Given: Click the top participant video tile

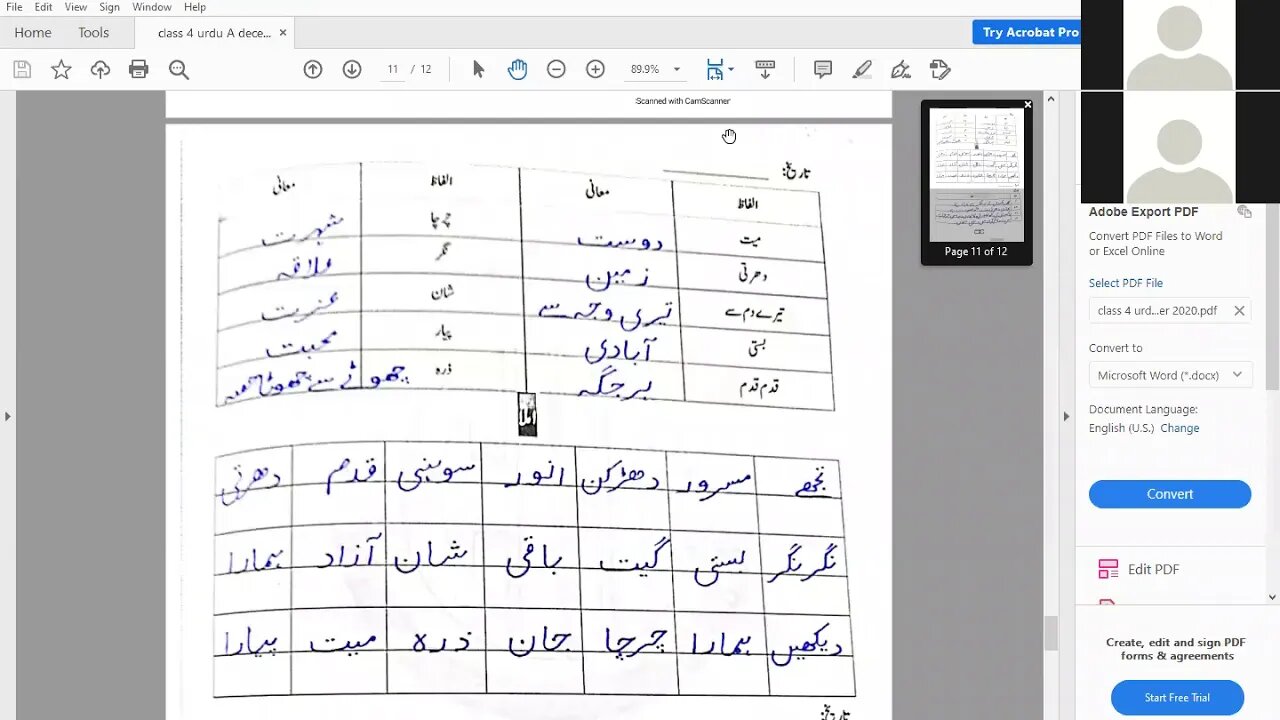Looking at the screenshot, I should tap(1180, 45).
